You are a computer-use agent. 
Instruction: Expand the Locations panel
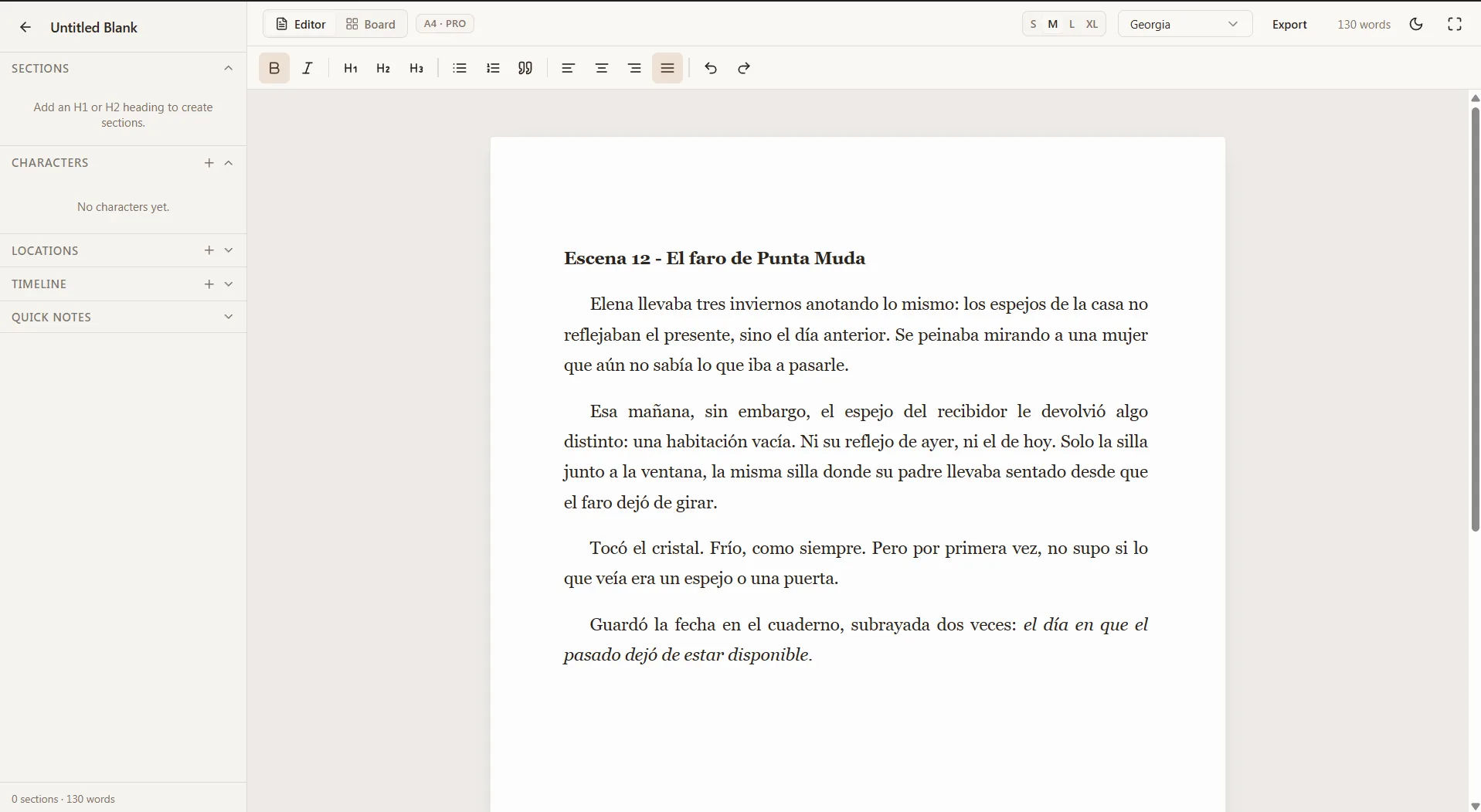229,250
